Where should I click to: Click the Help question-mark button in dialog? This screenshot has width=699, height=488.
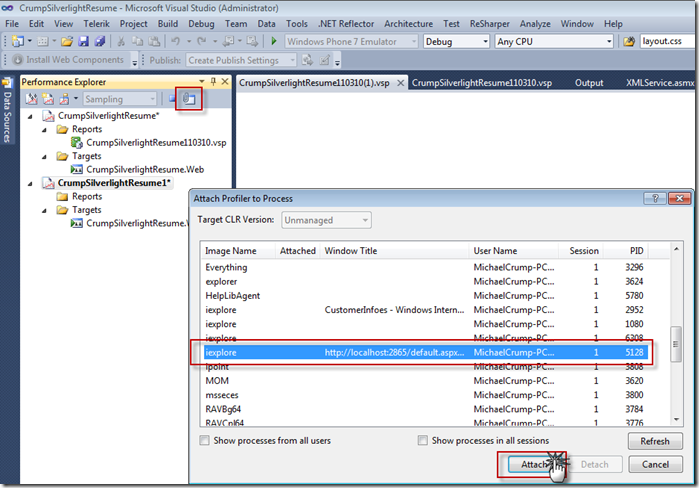pos(655,198)
